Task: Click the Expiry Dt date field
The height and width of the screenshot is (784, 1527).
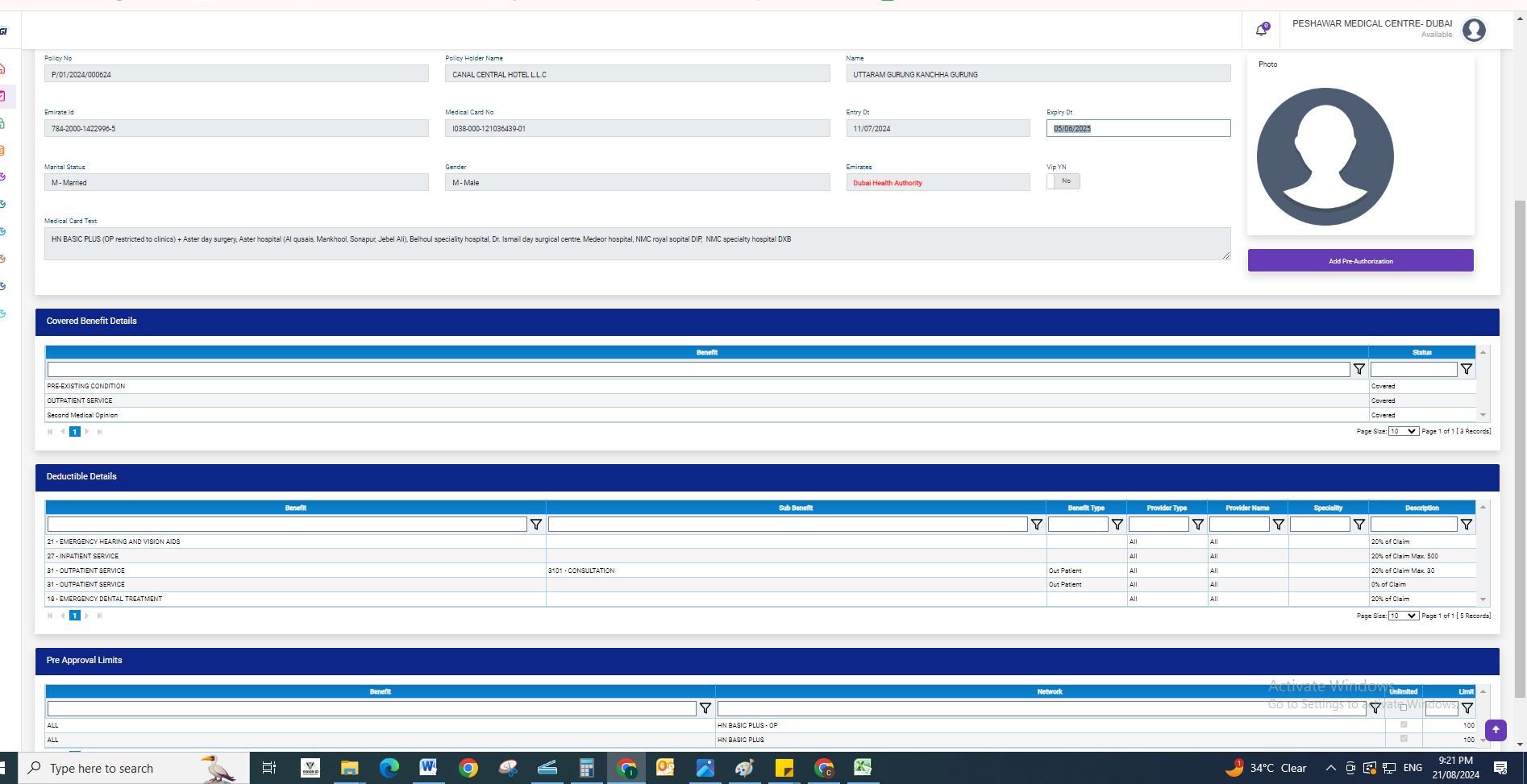Action: [1138, 128]
